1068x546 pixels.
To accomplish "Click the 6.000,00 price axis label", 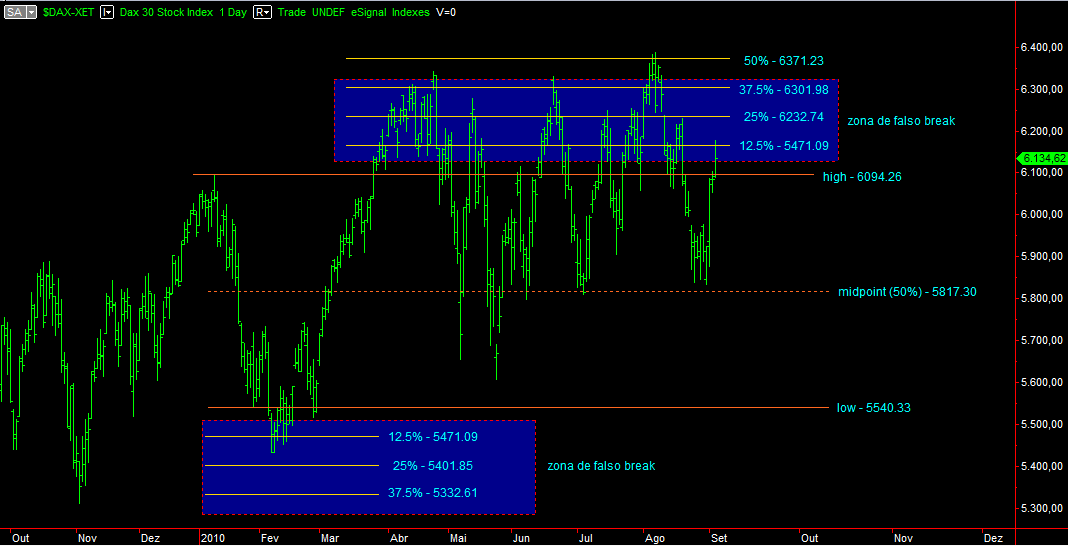I will click(x=1041, y=215).
